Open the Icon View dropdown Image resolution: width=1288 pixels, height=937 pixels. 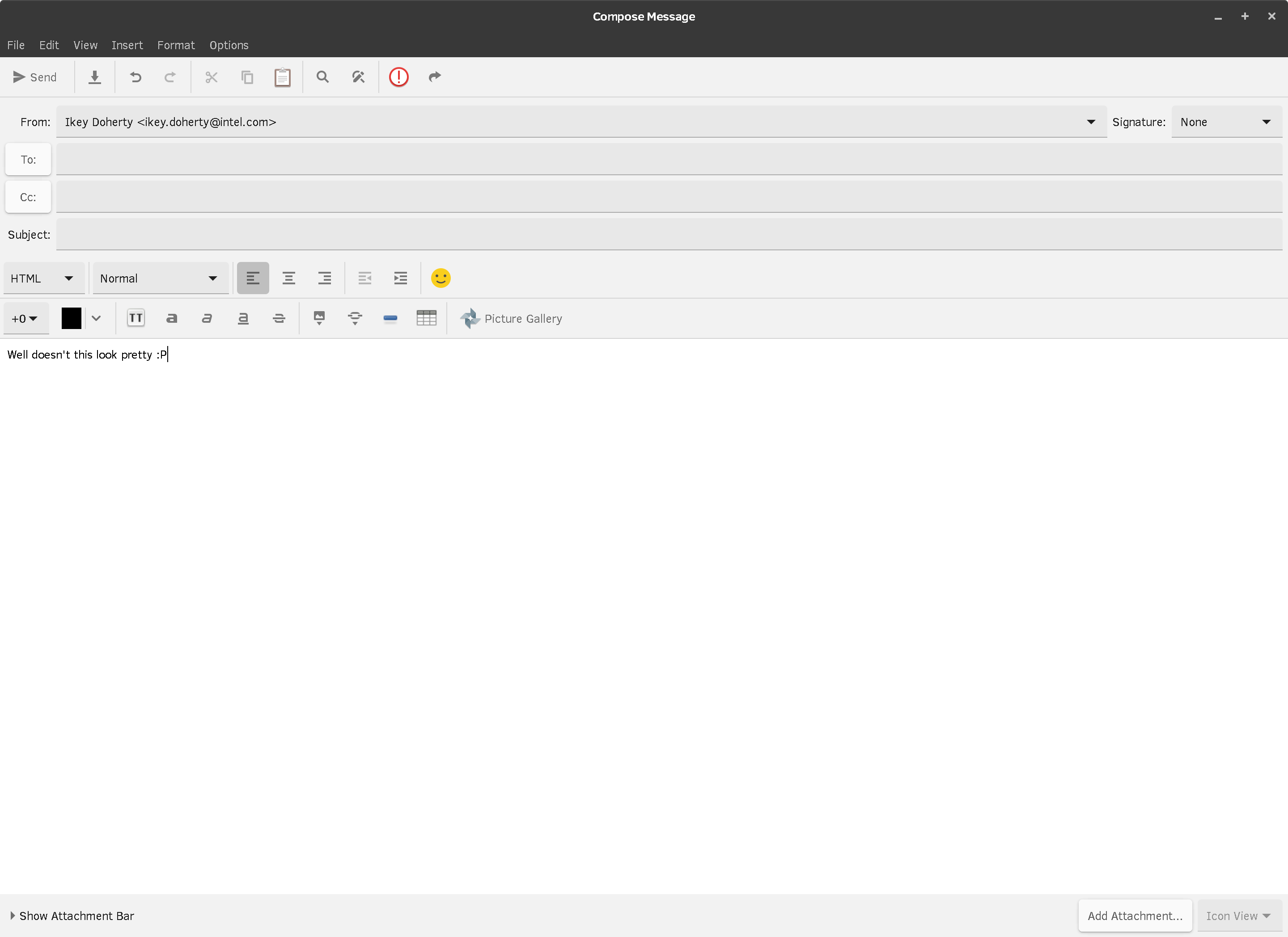pyautogui.click(x=1239, y=916)
